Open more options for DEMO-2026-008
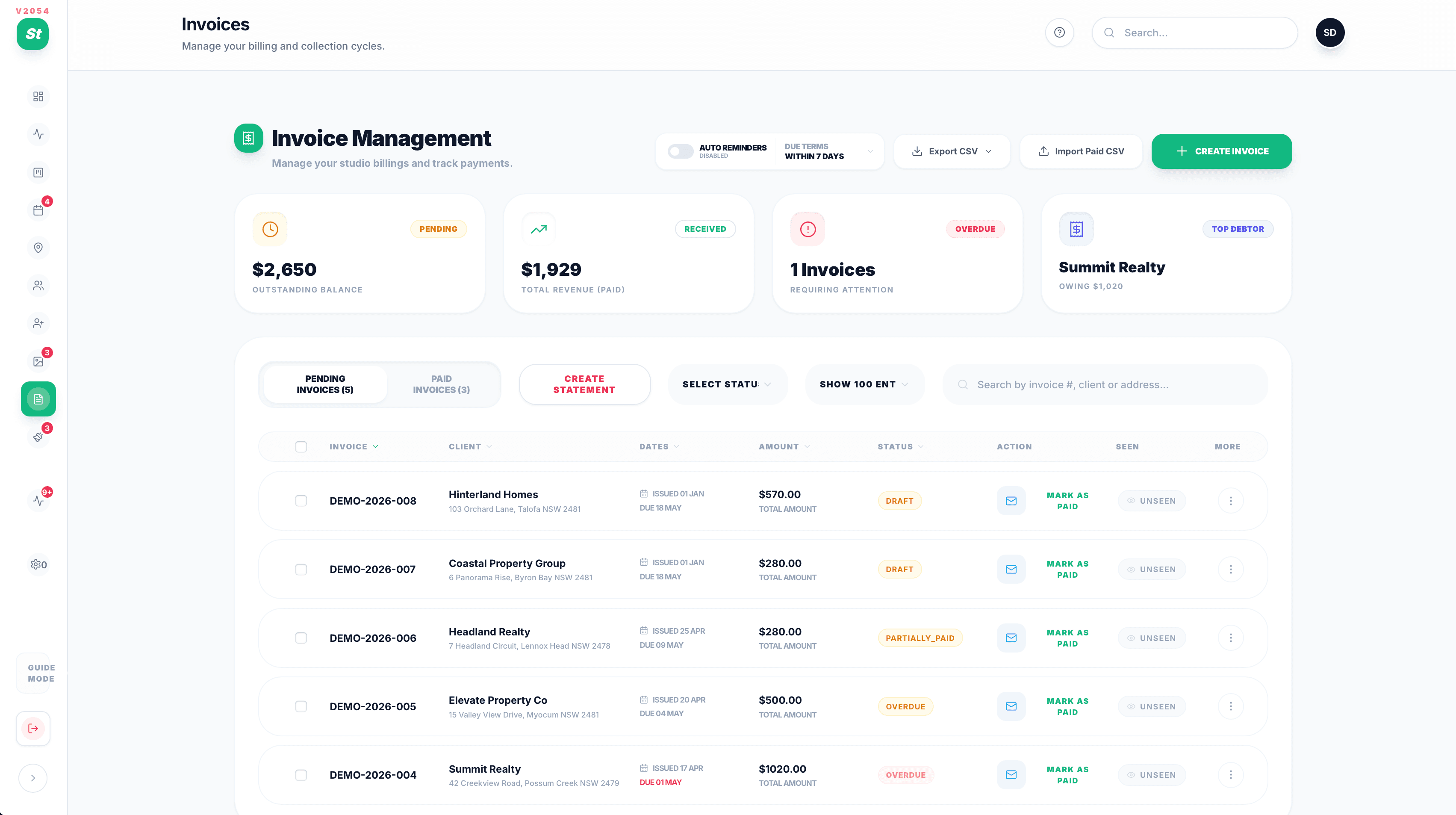The width and height of the screenshot is (1456, 815). click(x=1230, y=501)
